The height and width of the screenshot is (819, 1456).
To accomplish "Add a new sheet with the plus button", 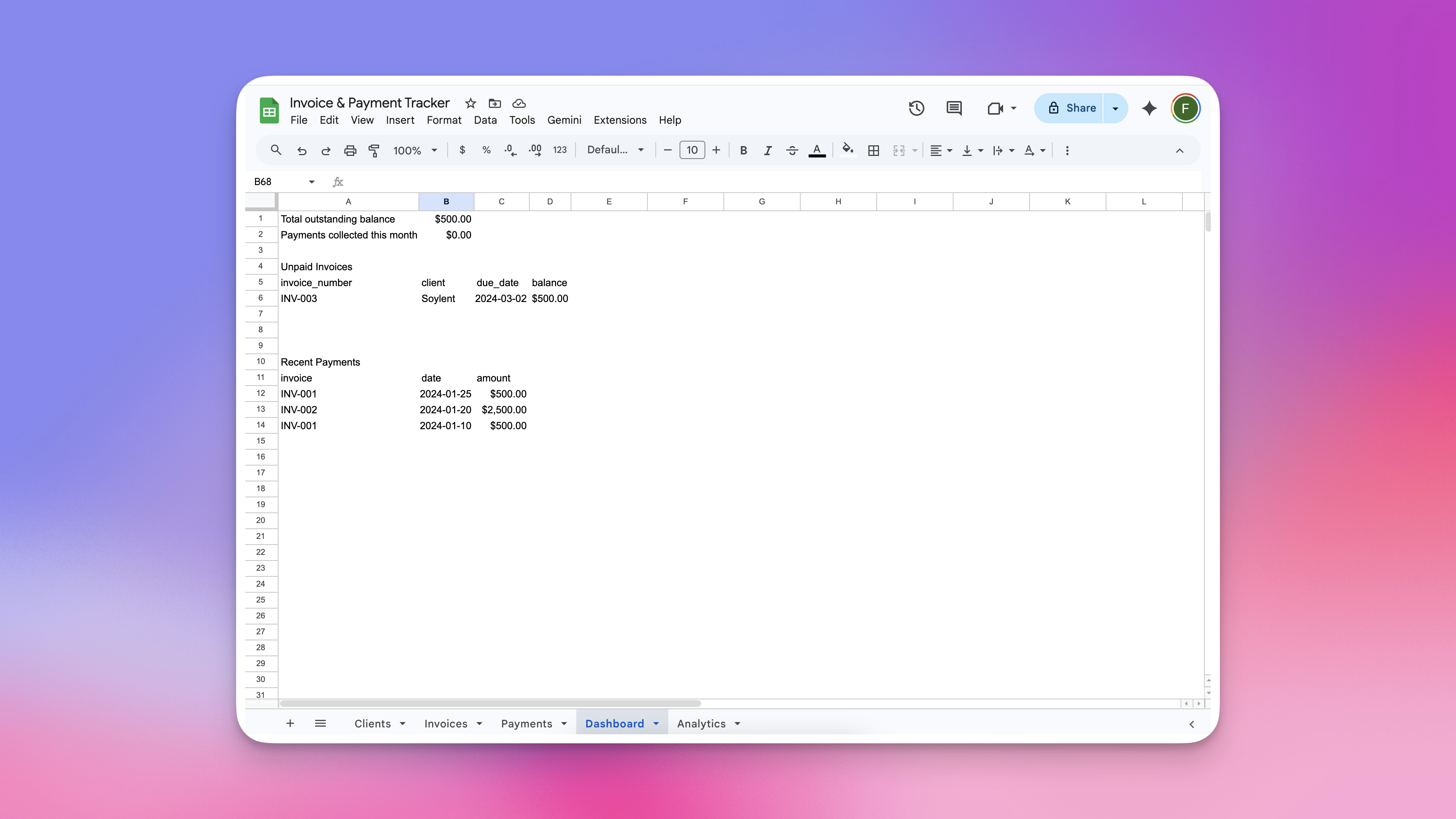I will (290, 724).
